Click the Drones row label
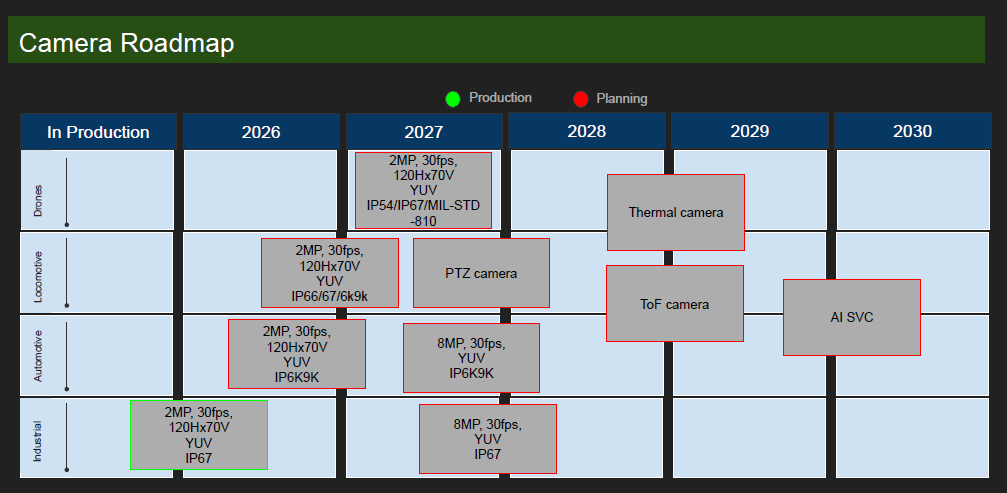1007x493 pixels. 38,201
